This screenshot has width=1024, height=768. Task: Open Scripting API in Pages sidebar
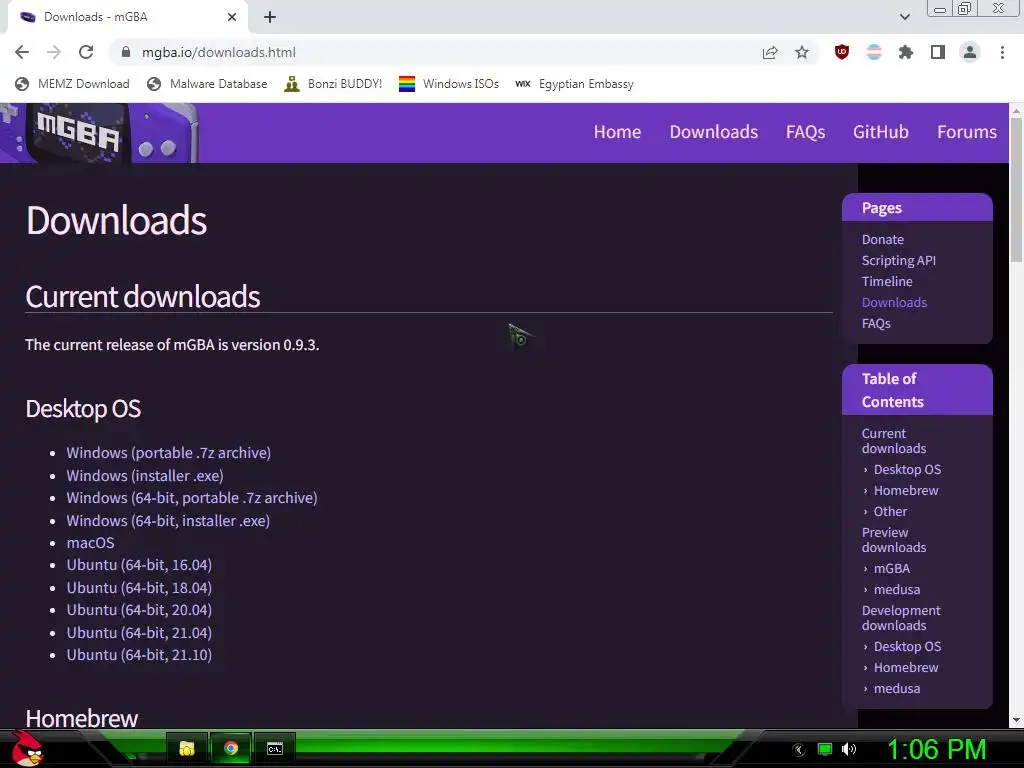click(899, 261)
